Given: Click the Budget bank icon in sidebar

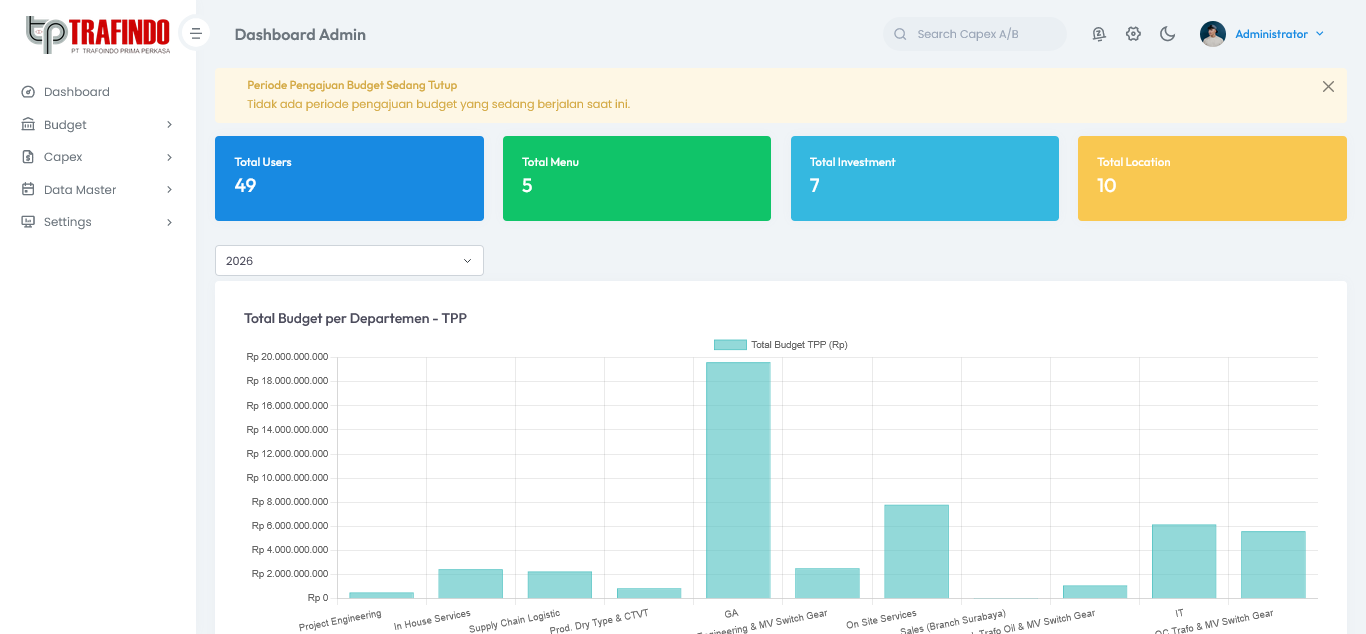Looking at the screenshot, I should tap(28, 125).
